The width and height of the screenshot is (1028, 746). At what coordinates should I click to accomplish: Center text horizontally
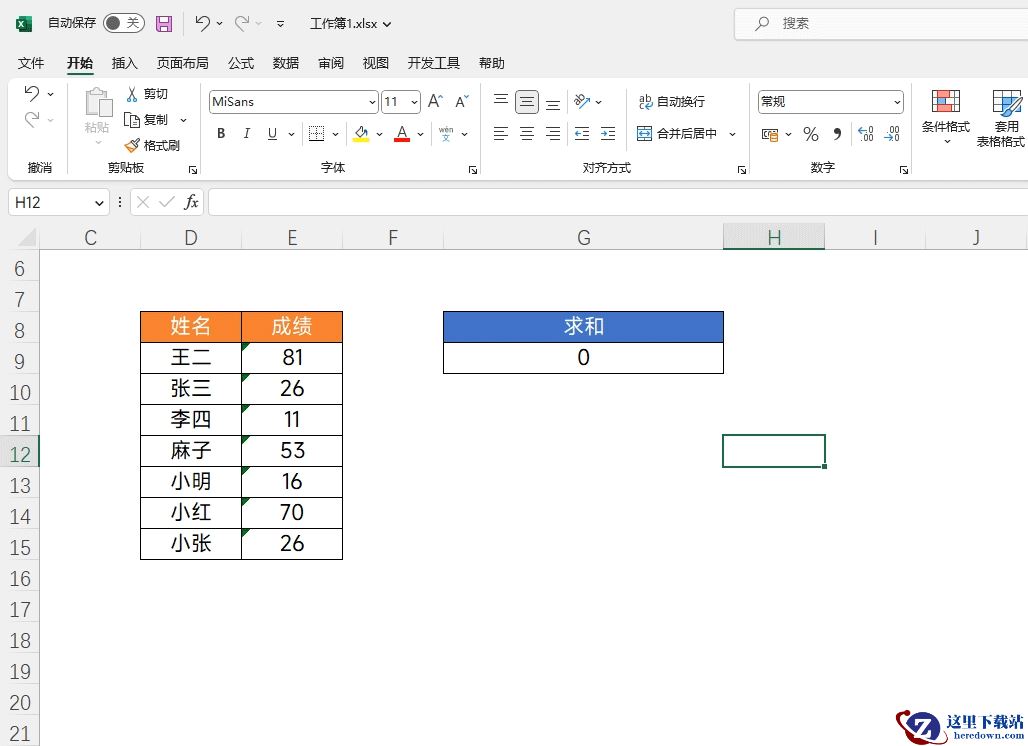coord(527,134)
